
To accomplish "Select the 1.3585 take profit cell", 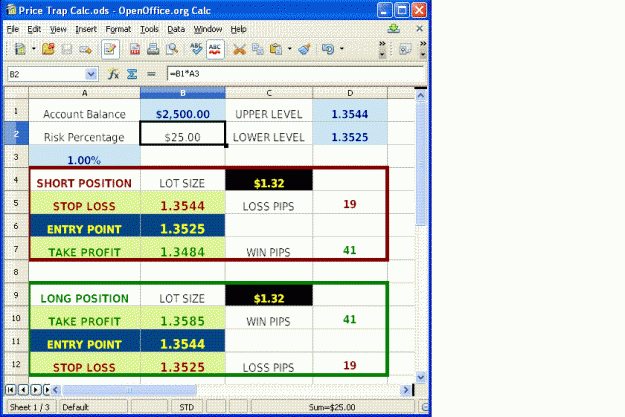I will 183,318.
